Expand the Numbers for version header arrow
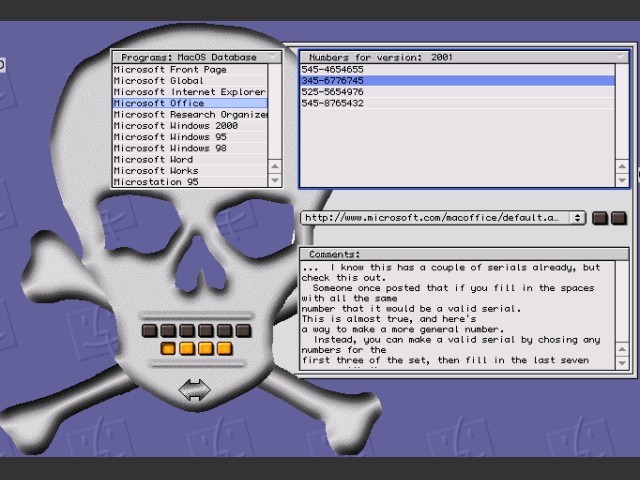Viewport: 640px width, 480px height. click(x=620, y=57)
